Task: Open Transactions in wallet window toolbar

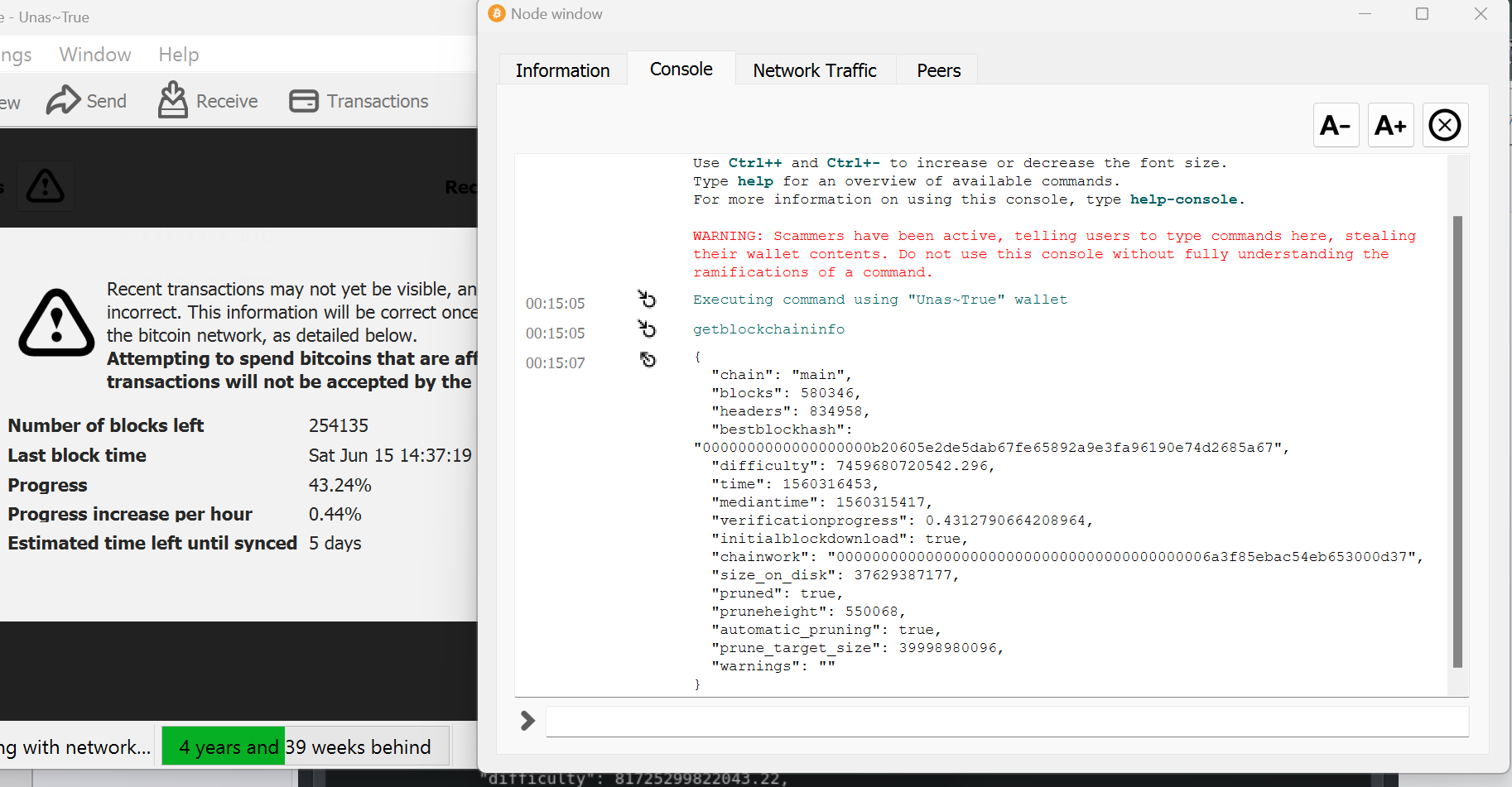Action: [x=359, y=101]
